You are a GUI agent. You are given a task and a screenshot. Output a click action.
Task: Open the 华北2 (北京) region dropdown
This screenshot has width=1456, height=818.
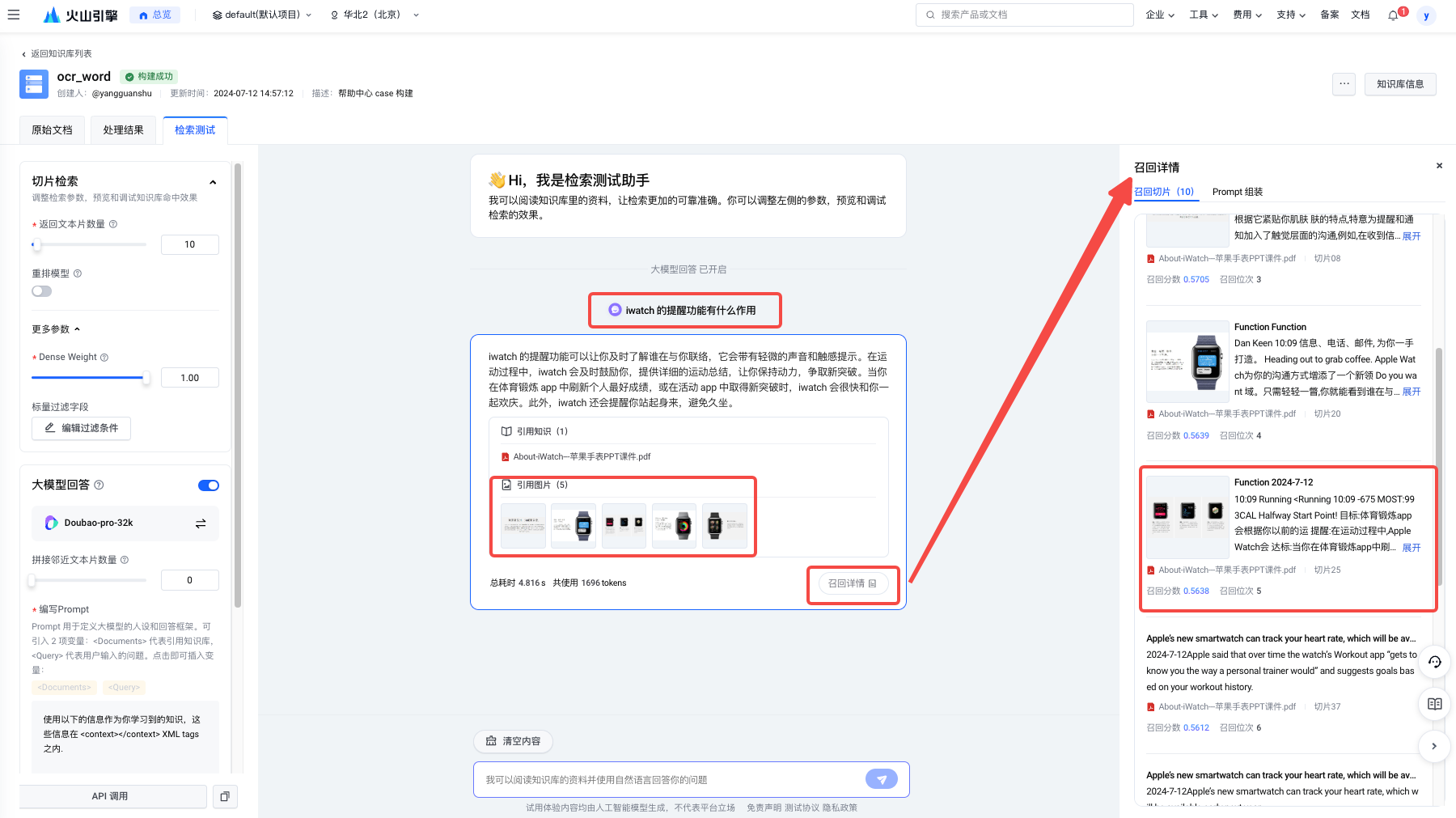tap(375, 15)
